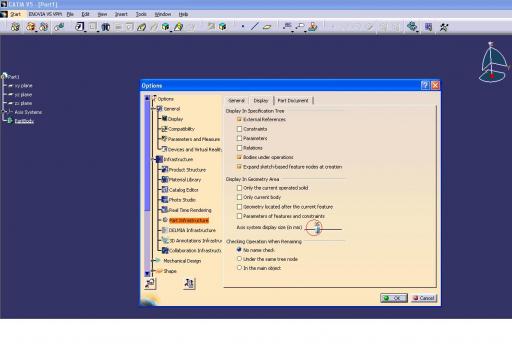Viewport: 512px width, 361px height.
Task: Enable the Constraints checkbox
Action: click(x=239, y=129)
